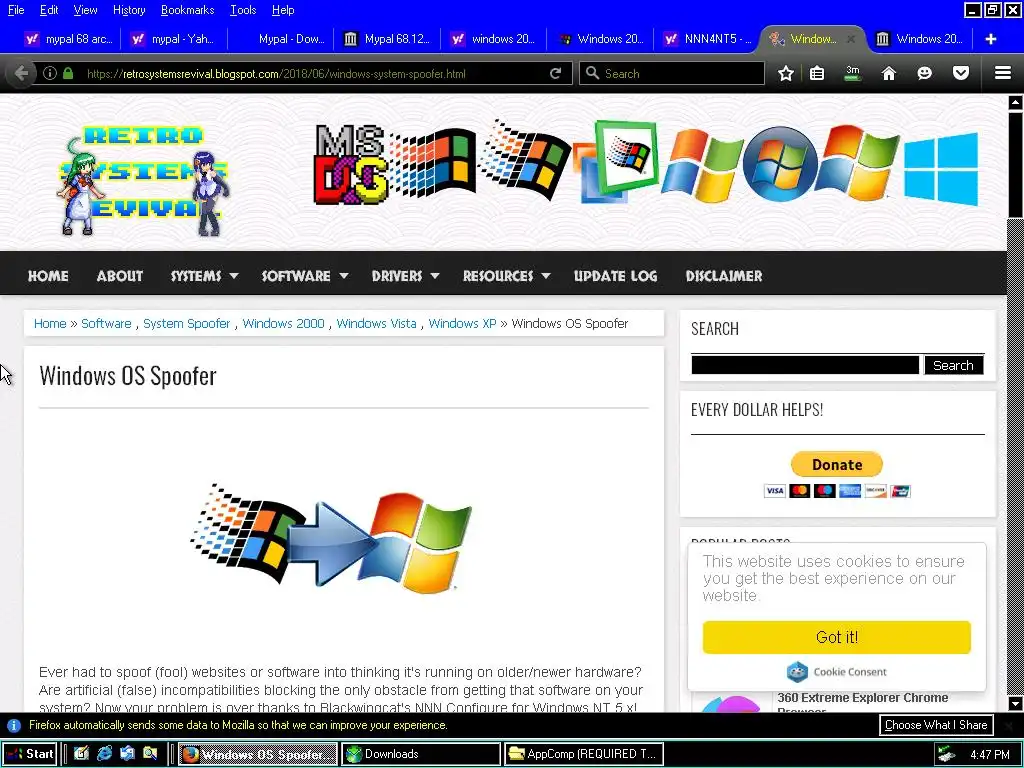The height and width of the screenshot is (768, 1024).
Task: Open the site information icon
Action: [x=50, y=73]
